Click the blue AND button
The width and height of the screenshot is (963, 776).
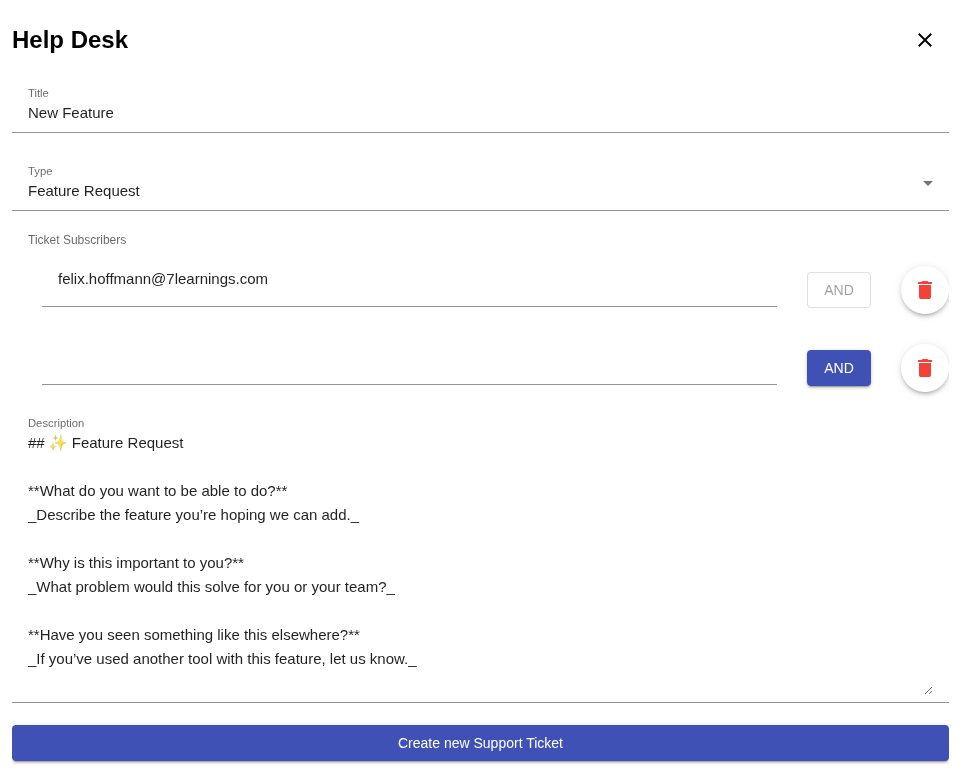click(x=838, y=368)
